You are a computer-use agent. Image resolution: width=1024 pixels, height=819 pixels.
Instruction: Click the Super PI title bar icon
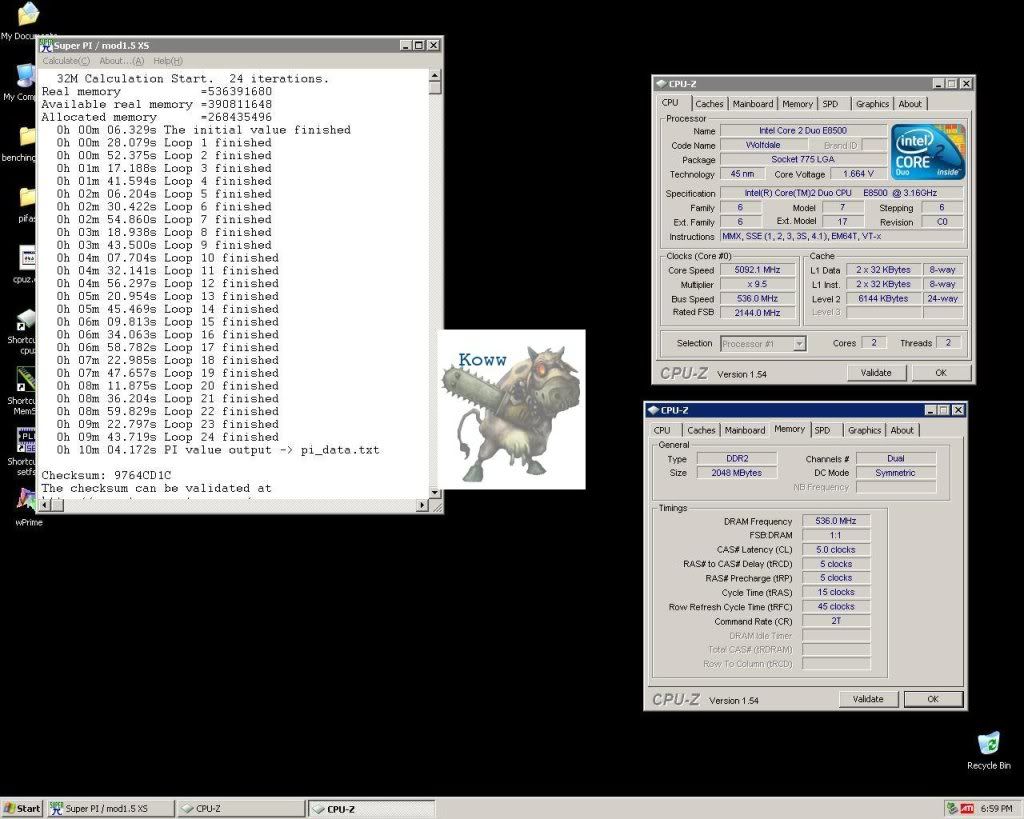coord(46,45)
